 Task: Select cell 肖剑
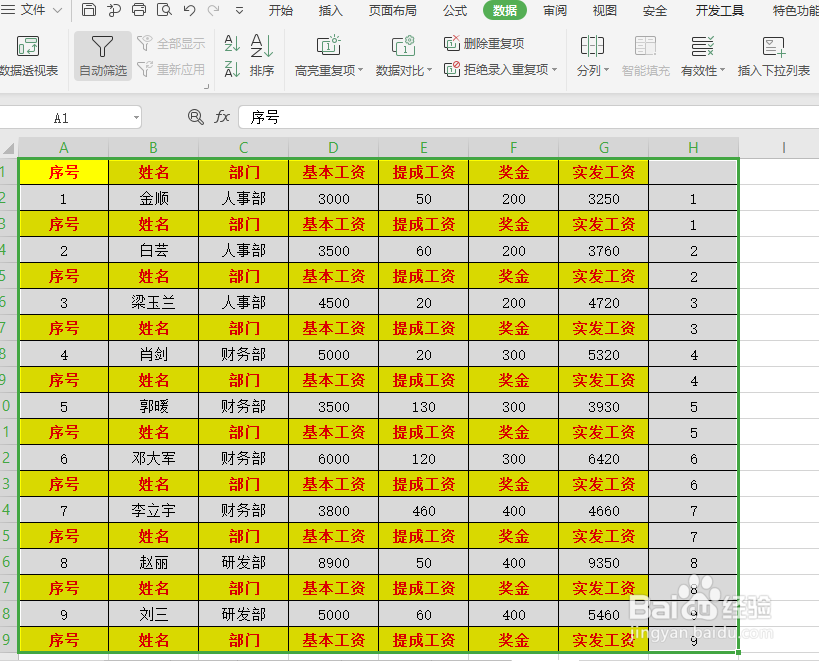coord(154,355)
